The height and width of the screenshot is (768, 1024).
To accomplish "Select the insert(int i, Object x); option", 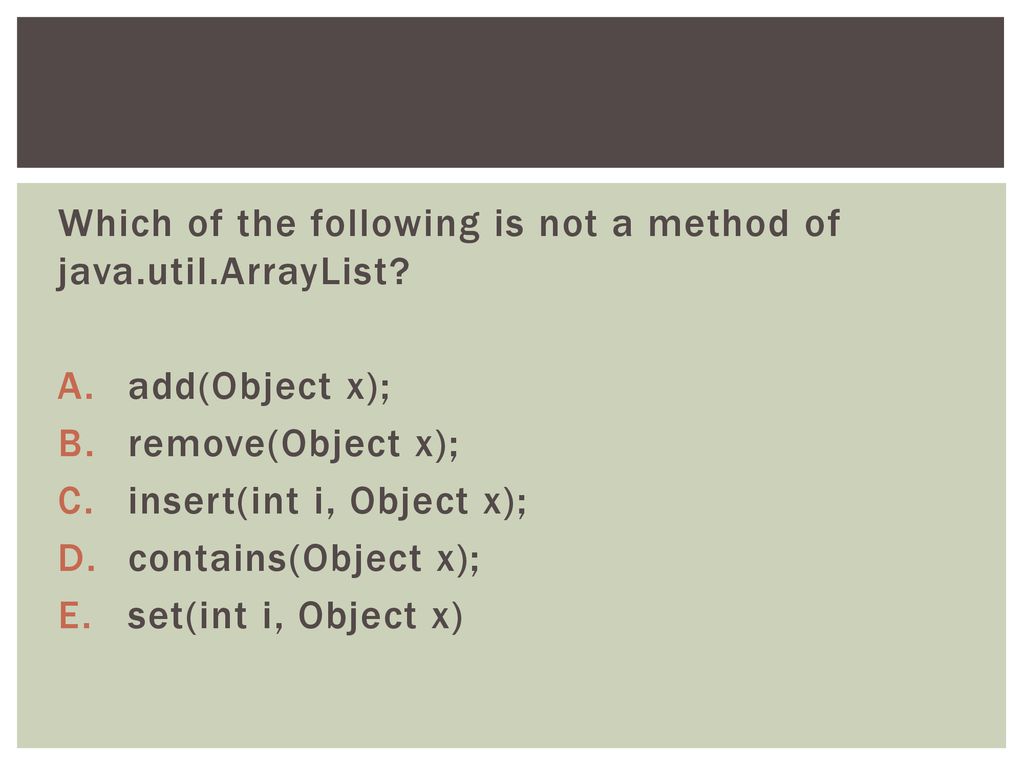I will pyautogui.click(x=327, y=502).
